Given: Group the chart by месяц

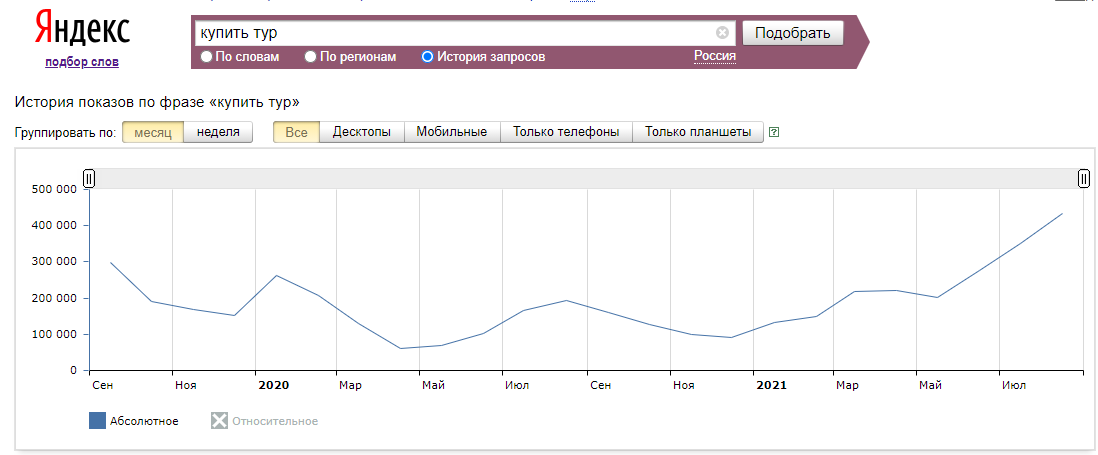Looking at the screenshot, I should click(153, 132).
